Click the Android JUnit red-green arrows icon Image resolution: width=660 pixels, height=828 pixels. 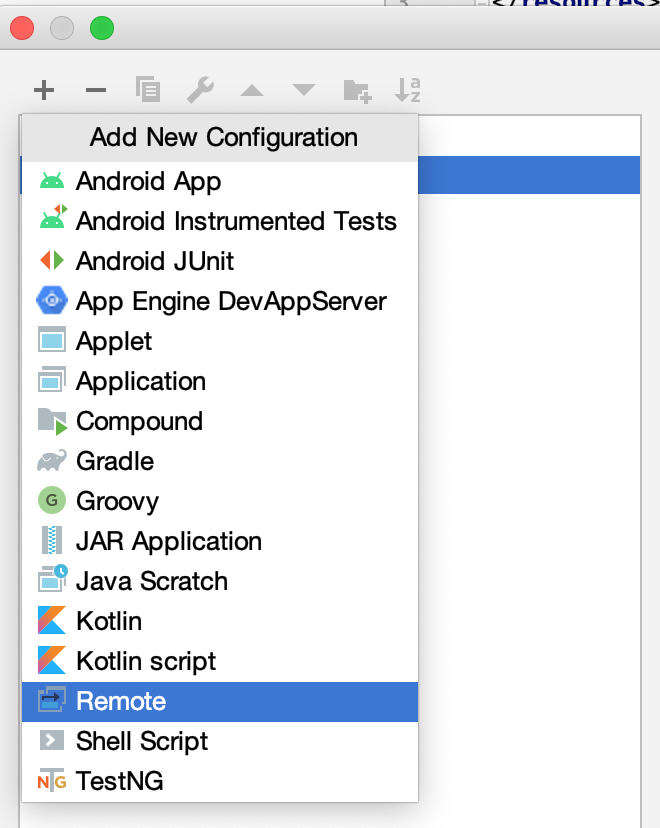click(52, 260)
